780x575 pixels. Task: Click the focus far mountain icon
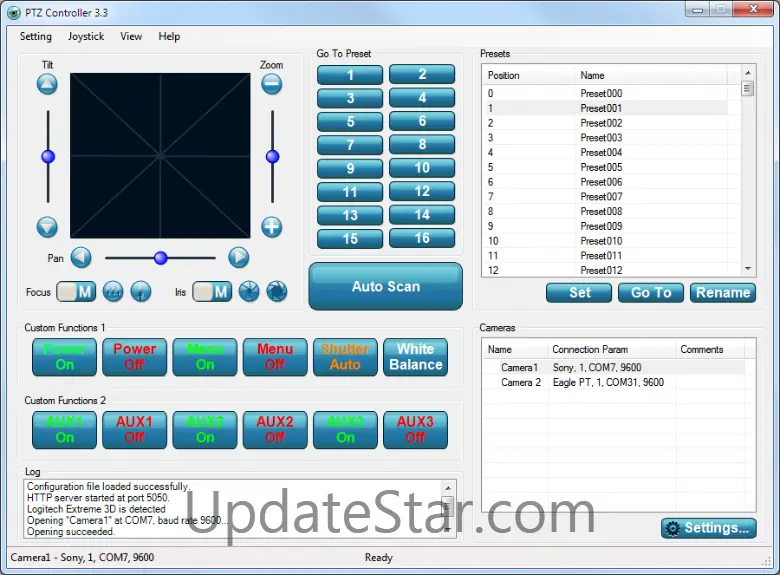point(113,291)
